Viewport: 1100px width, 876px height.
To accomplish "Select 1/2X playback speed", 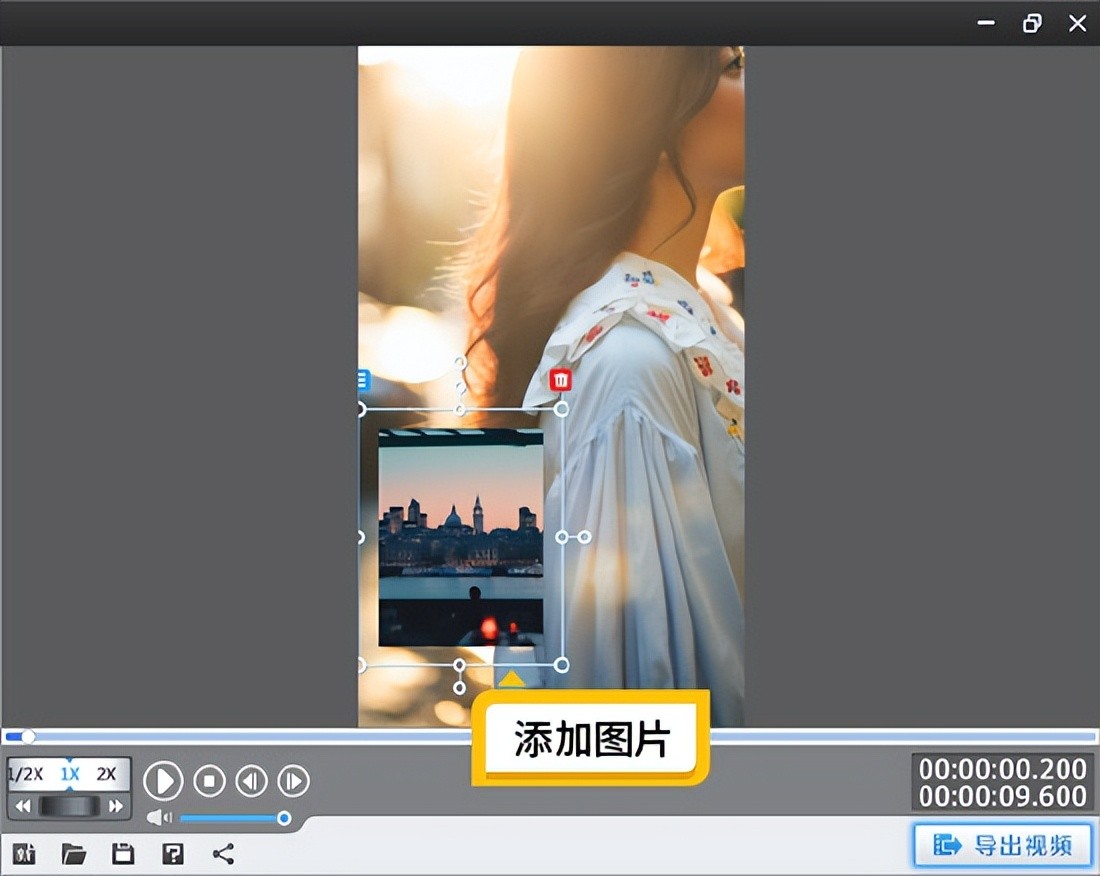I will click(x=26, y=773).
